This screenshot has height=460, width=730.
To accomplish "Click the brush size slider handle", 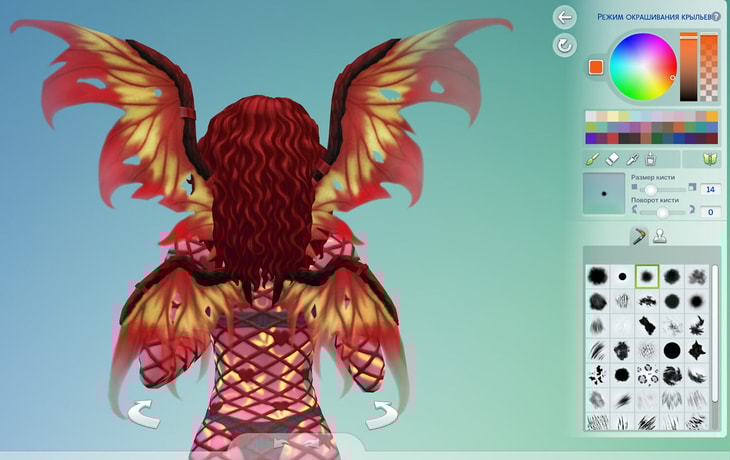I will [x=651, y=189].
